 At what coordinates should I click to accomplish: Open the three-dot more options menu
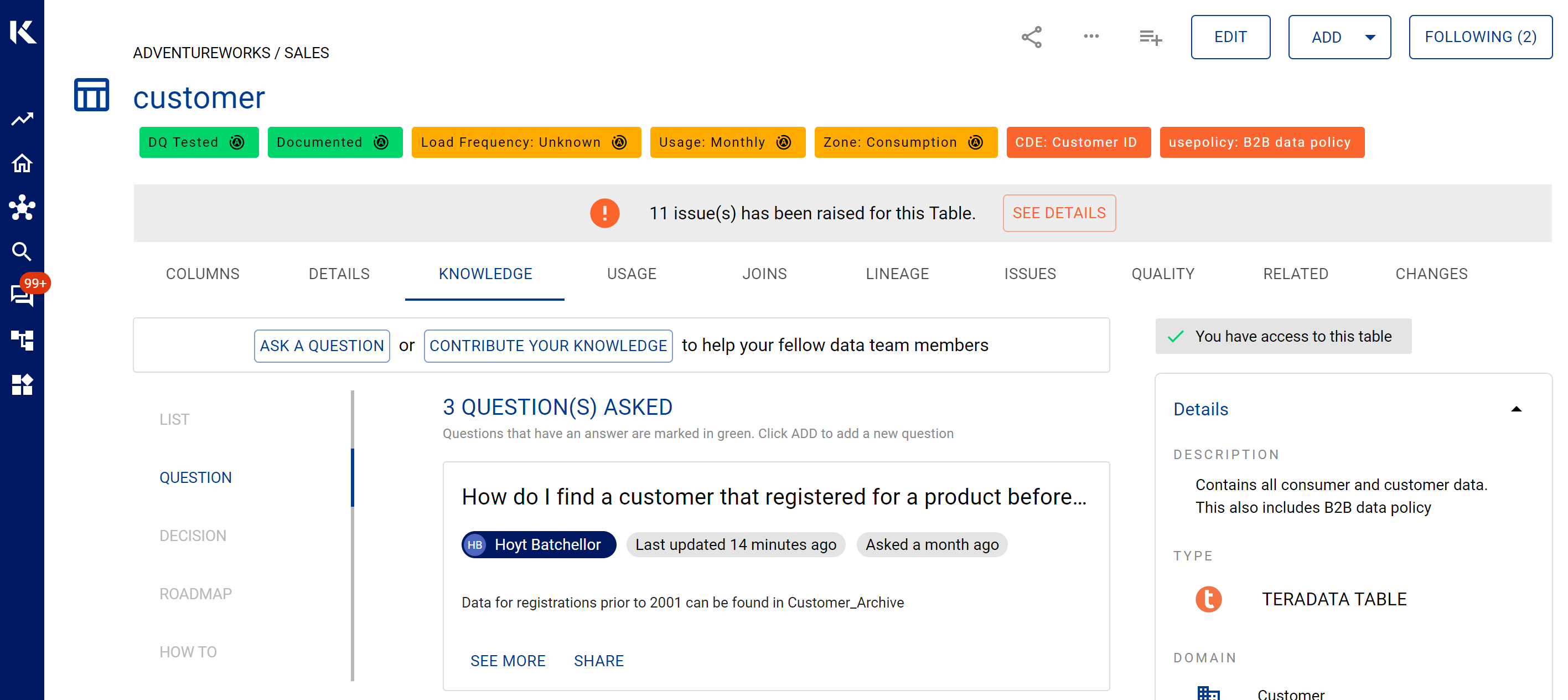(x=1091, y=37)
